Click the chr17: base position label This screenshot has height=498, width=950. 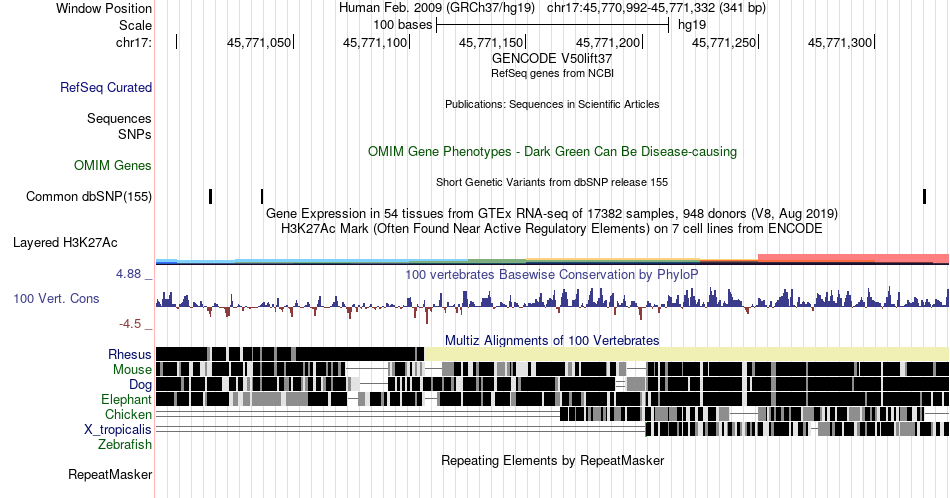(x=134, y=42)
